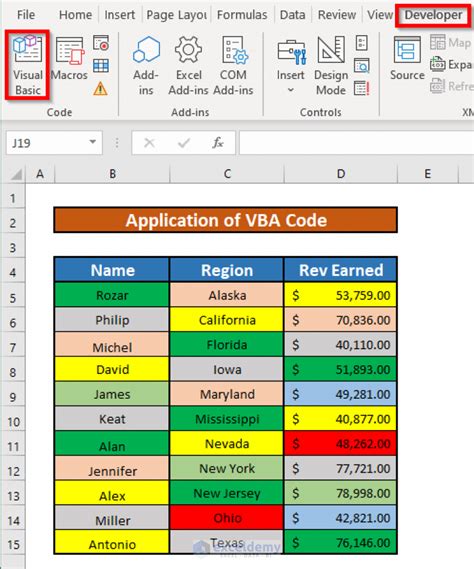474x569 pixels.
Task: Toggle Use Relative References icon
Action: [101, 66]
